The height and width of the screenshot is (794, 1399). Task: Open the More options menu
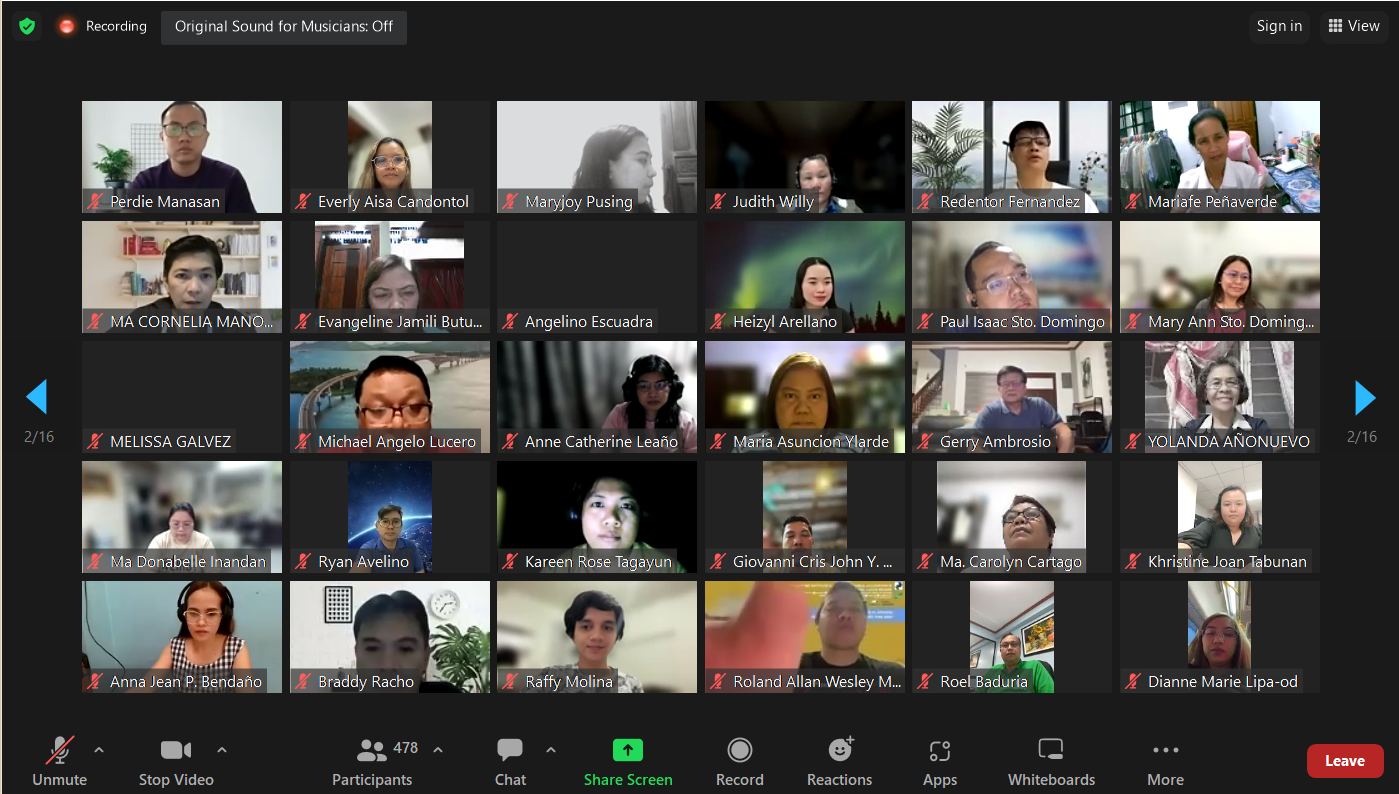1165,762
